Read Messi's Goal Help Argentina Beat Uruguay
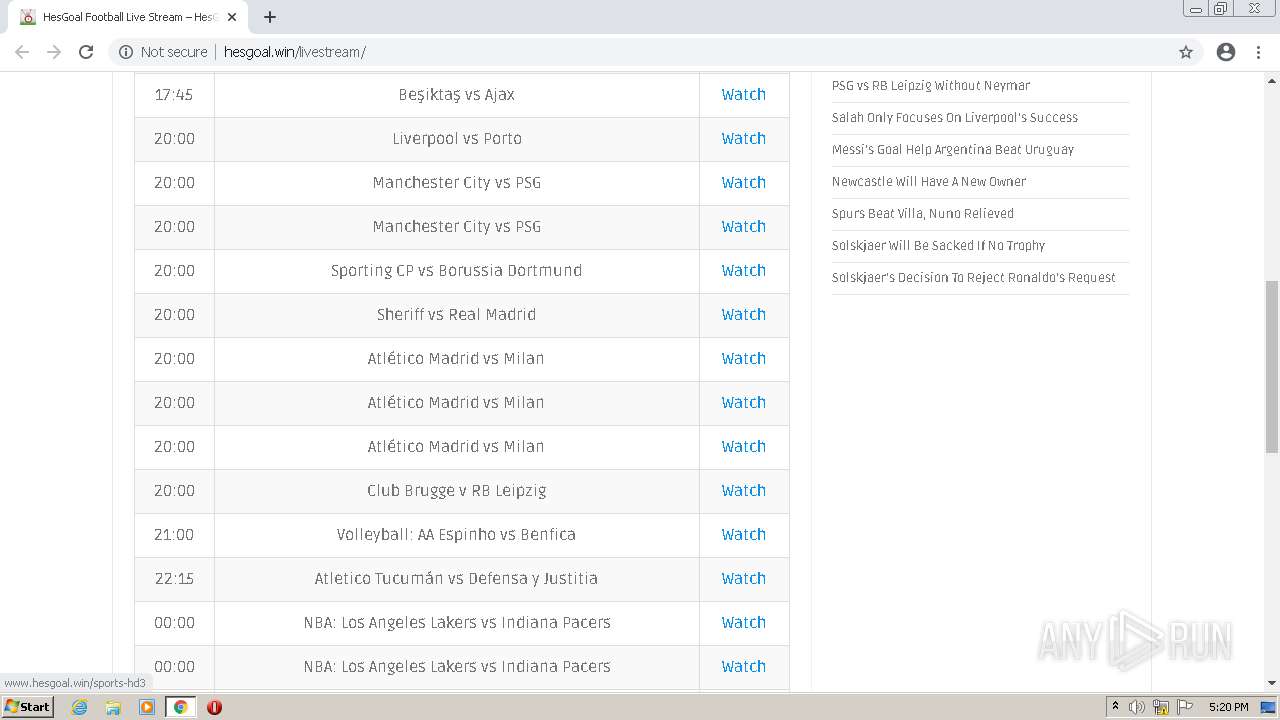Screen dimensions: 1280x720 pyautogui.click(x=953, y=150)
